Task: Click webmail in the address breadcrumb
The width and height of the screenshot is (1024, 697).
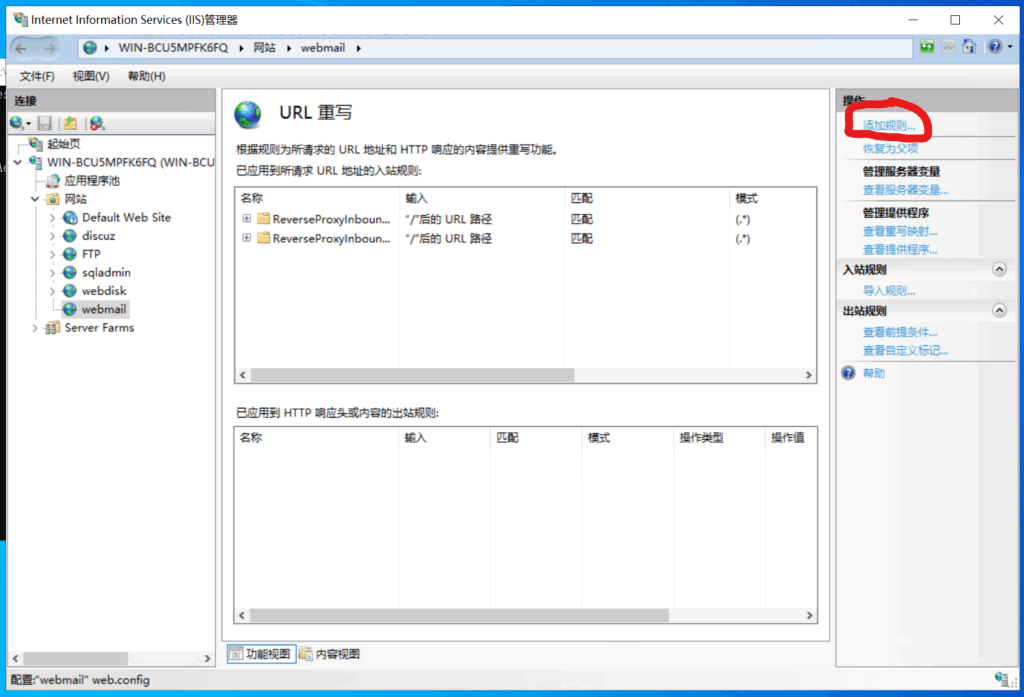Action: pyautogui.click(x=323, y=48)
